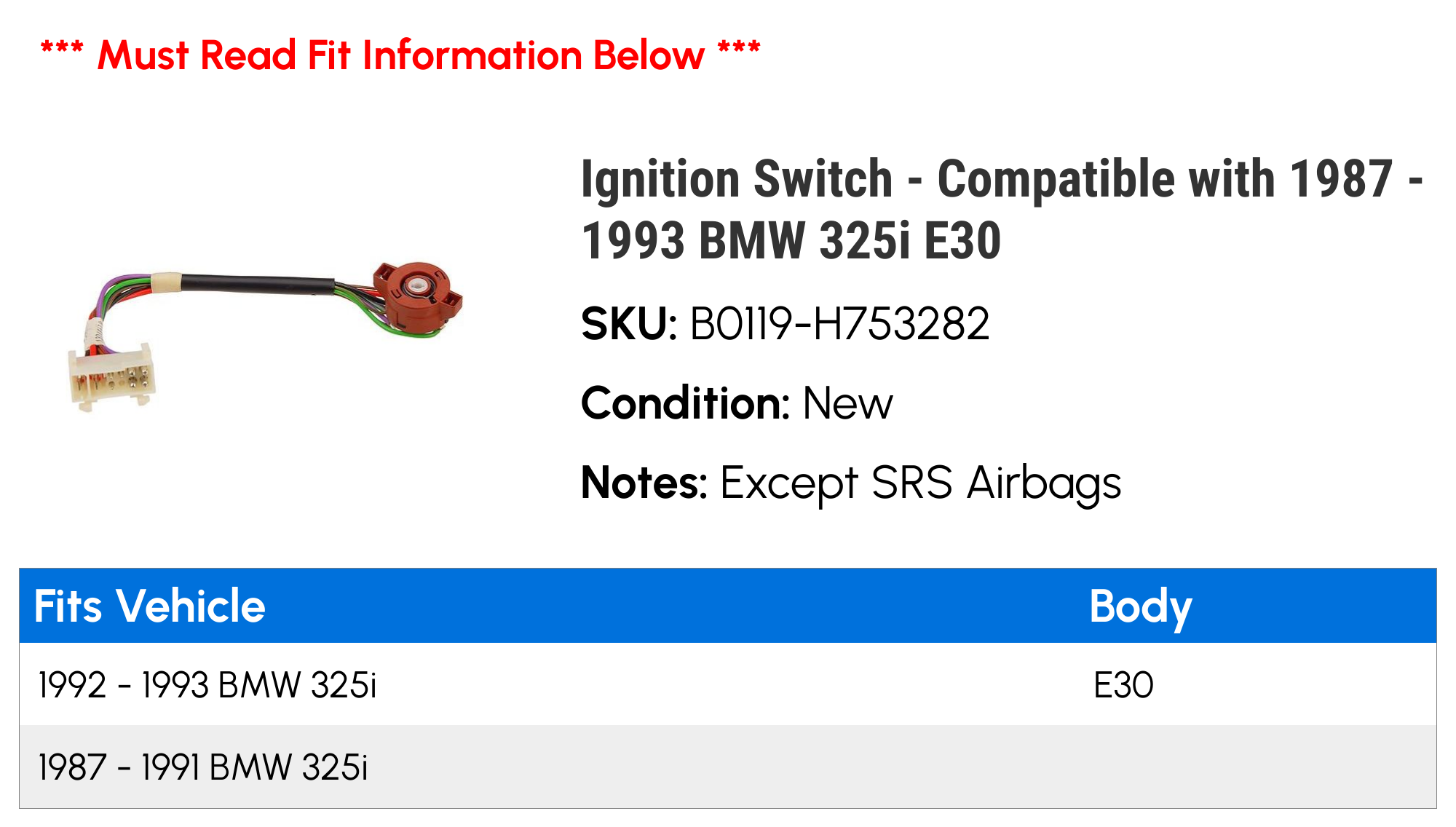The width and height of the screenshot is (1456, 827).
Task: Click the Body column header
Action: click(x=1140, y=606)
